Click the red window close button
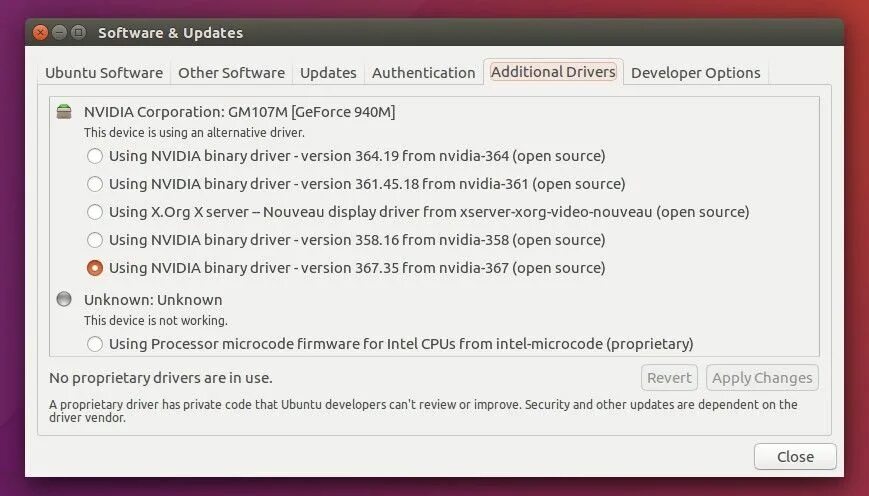The width and height of the screenshot is (869, 496). point(40,33)
